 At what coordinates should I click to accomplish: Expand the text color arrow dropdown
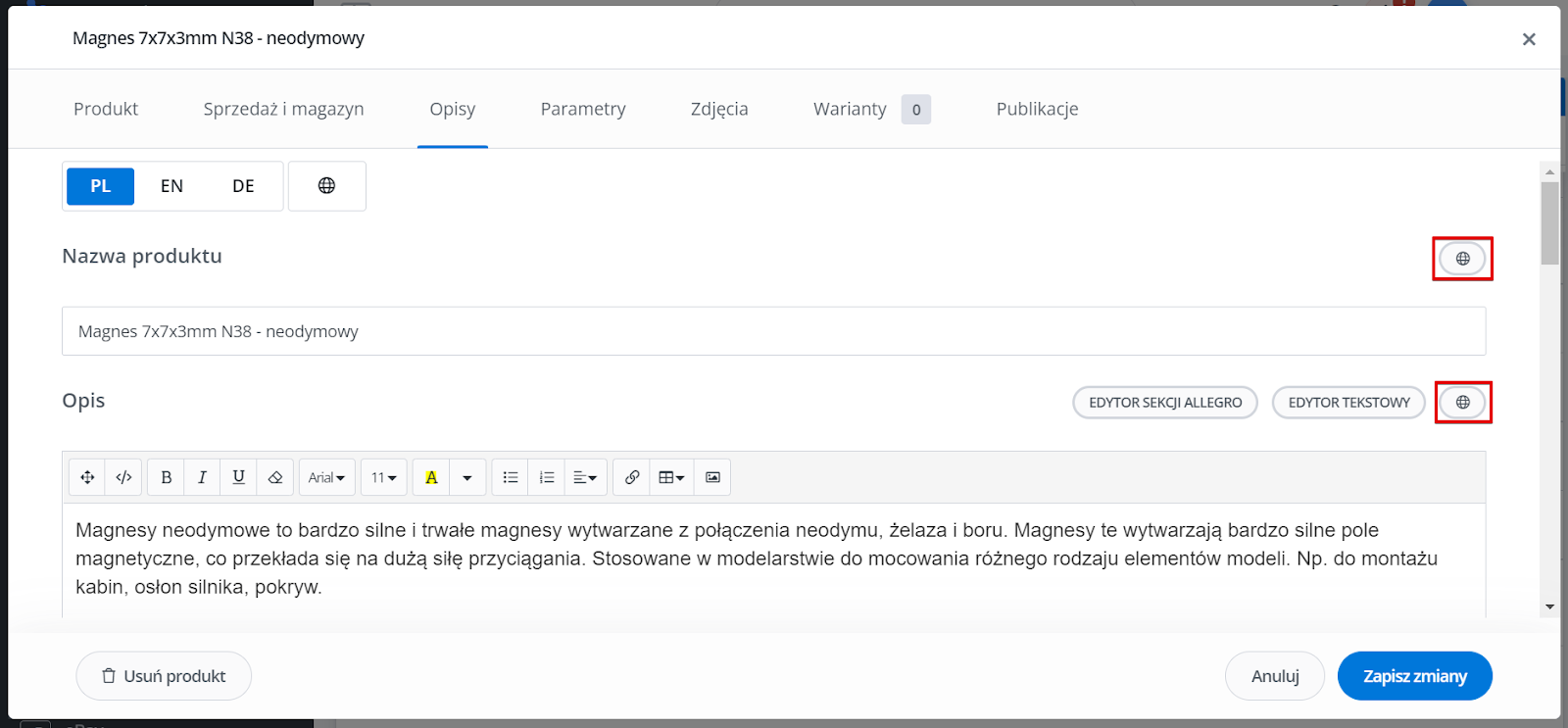467,477
